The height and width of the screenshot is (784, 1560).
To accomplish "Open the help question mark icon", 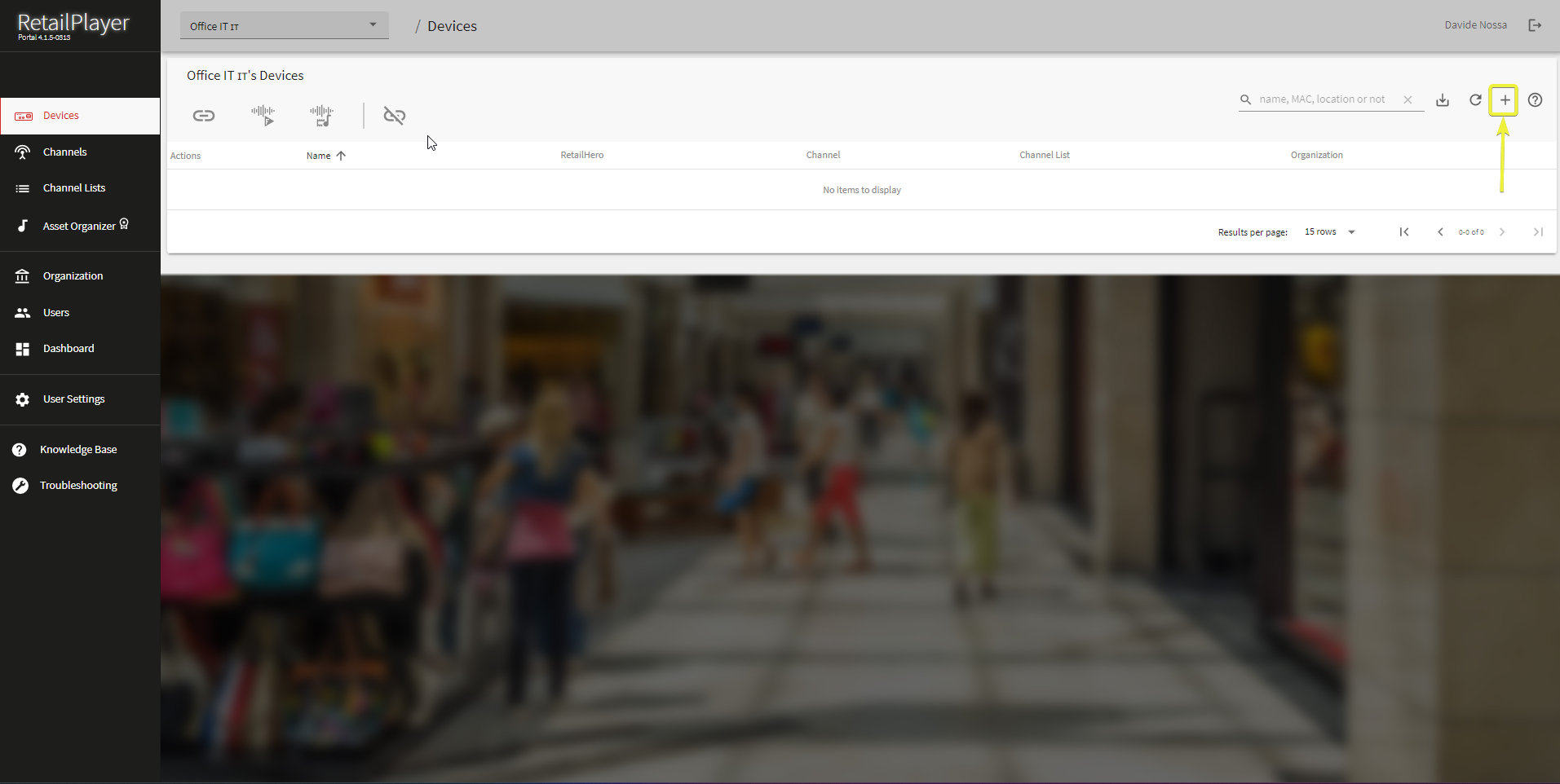I will [1535, 100].
